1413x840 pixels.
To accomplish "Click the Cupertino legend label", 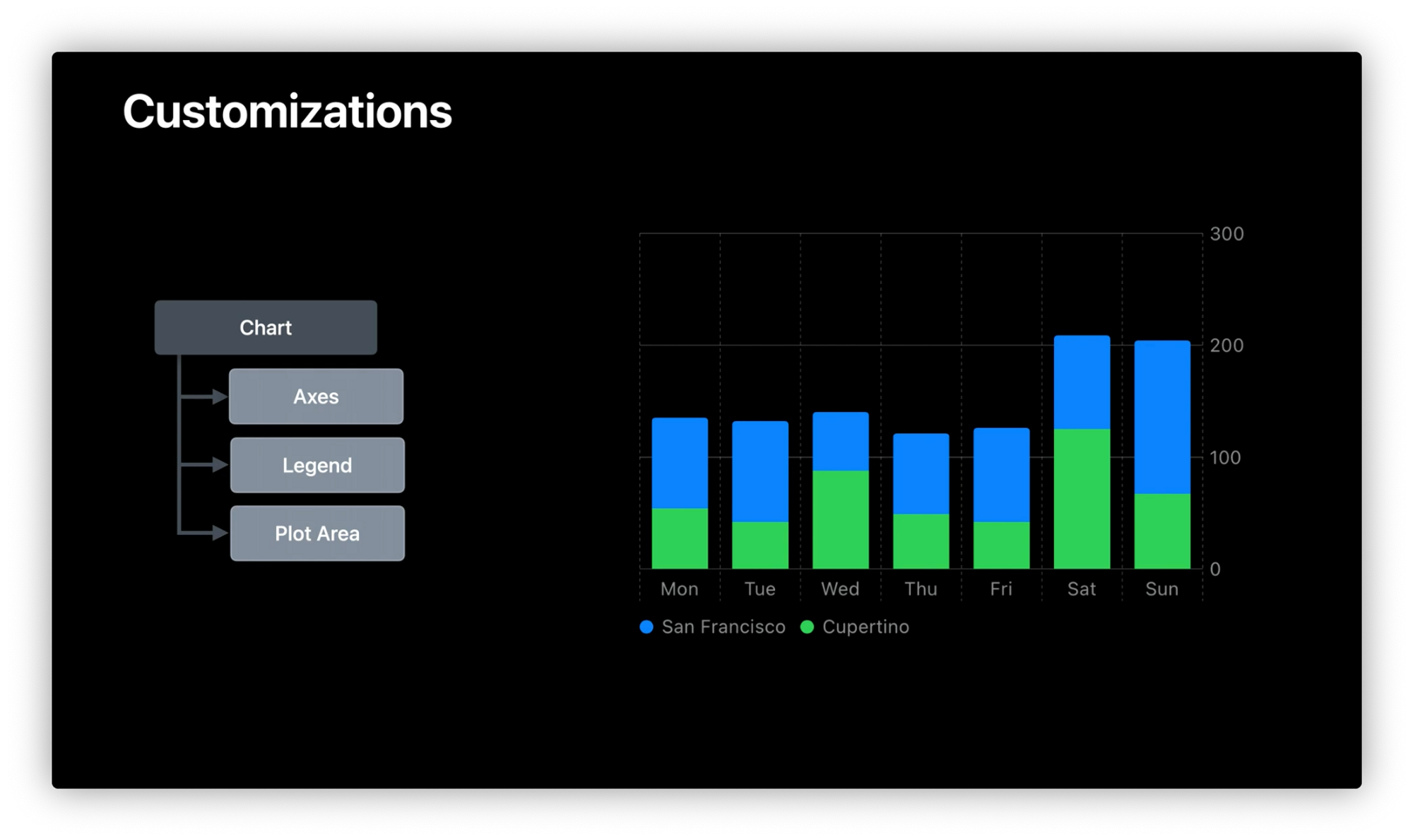I will (865, 627).
